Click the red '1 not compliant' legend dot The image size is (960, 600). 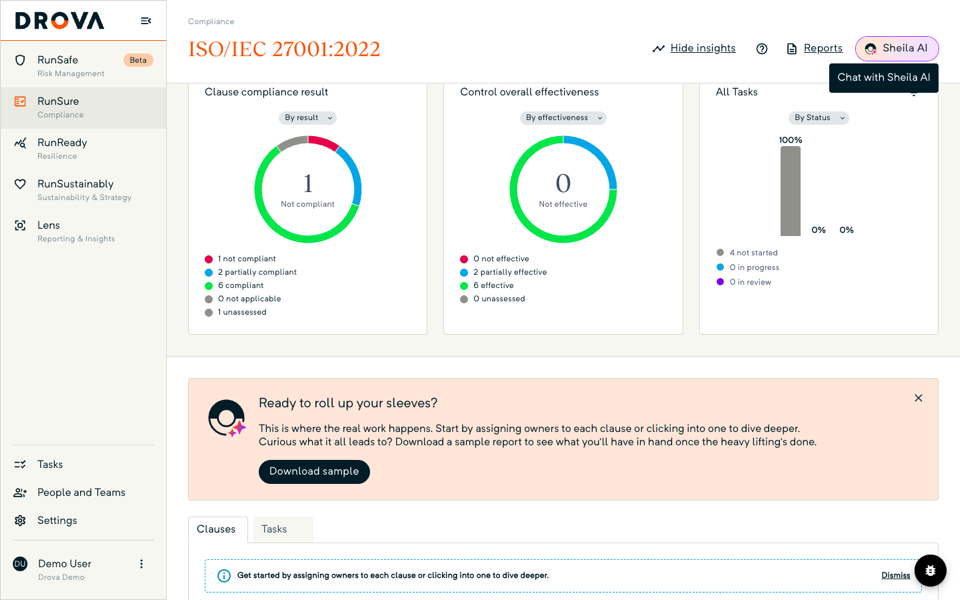point(209,259)
